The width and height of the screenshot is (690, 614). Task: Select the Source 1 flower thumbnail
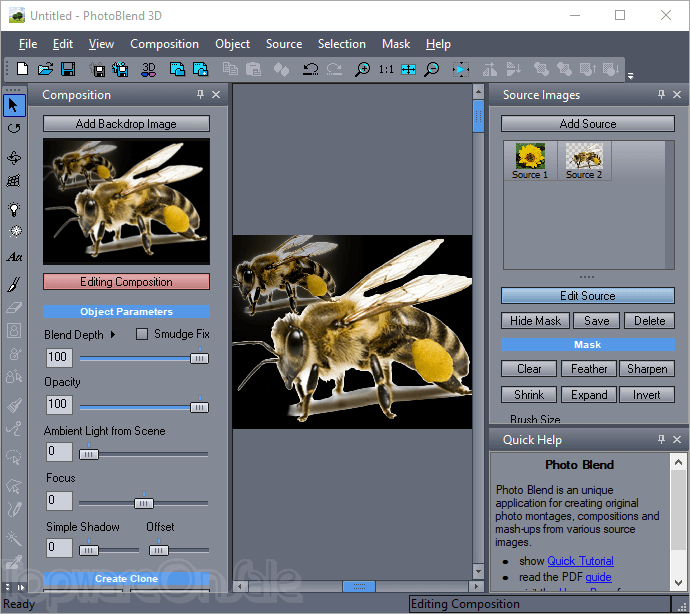(530, 161)
